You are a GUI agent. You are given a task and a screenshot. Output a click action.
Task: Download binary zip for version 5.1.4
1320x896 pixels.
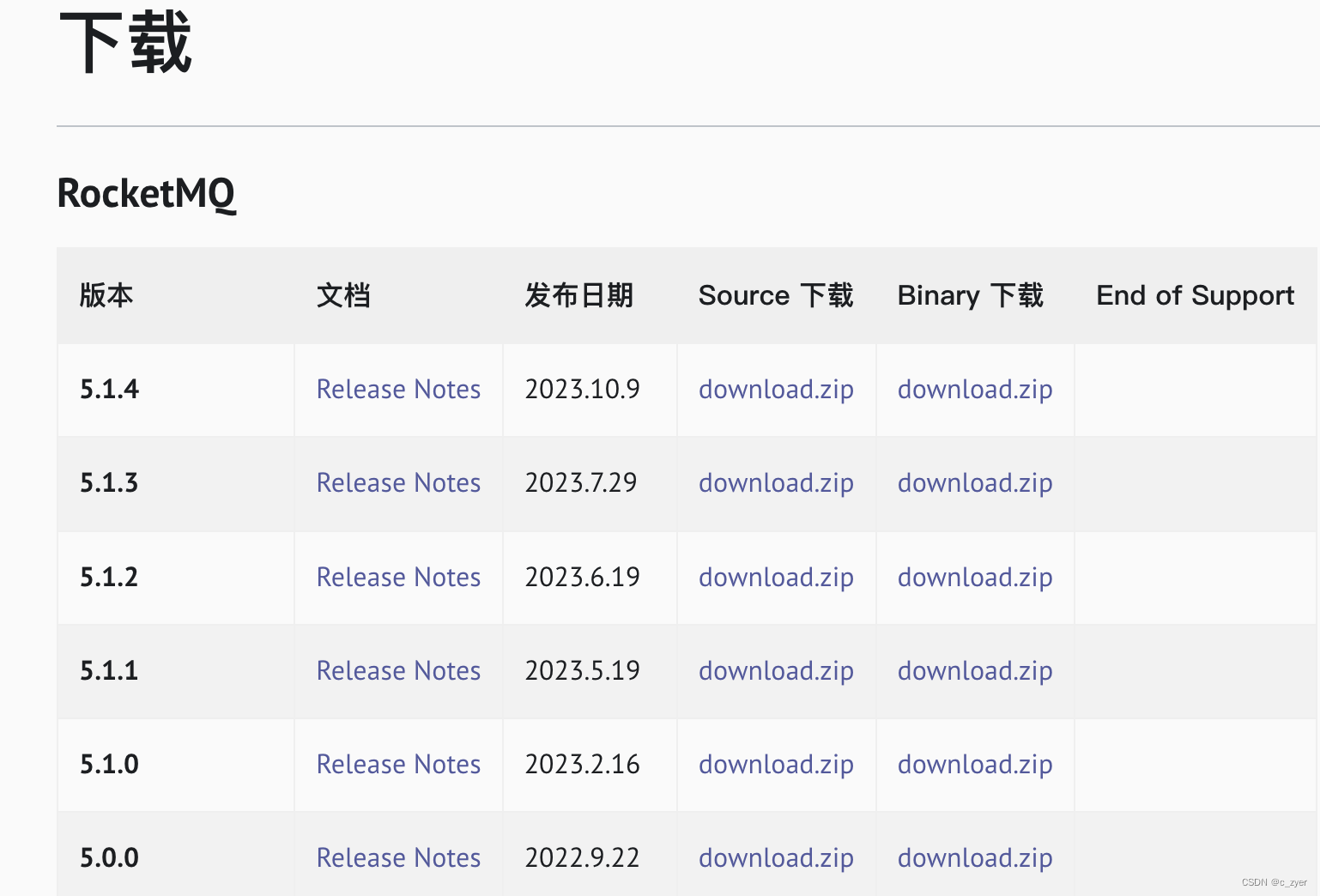tap(975, 390)
